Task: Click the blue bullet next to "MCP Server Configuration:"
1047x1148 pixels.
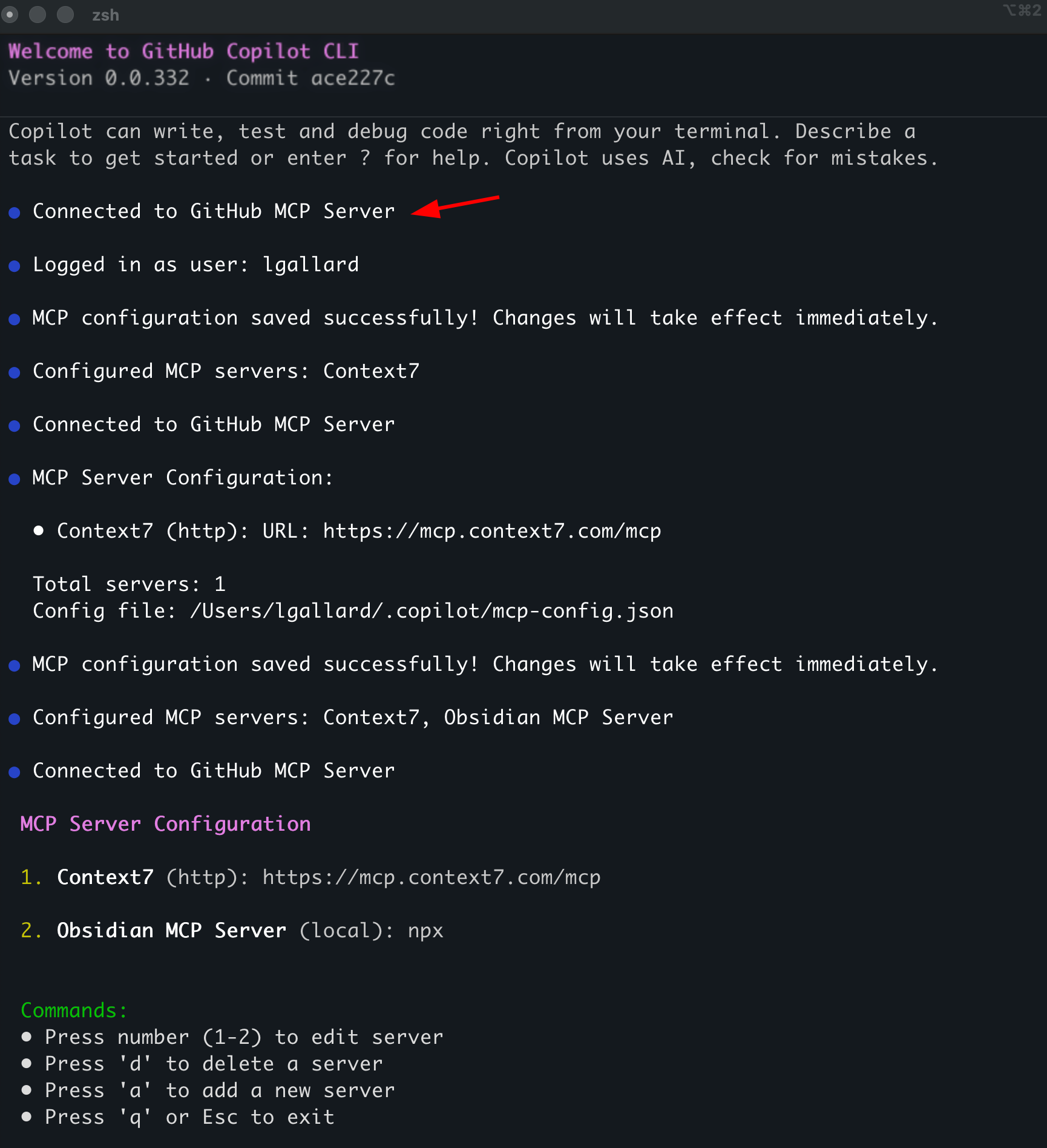Action: point(15,479)
